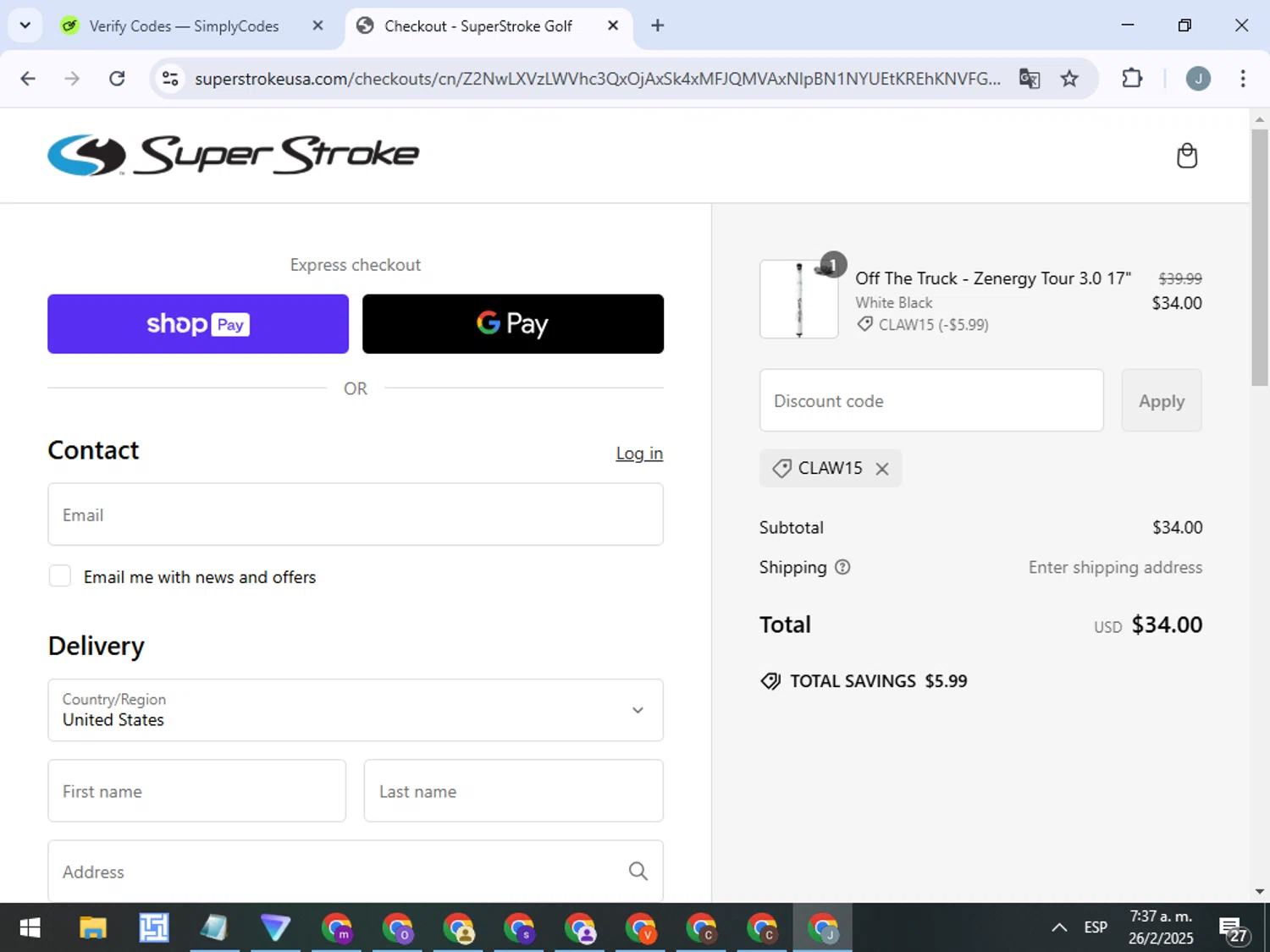Click the Subtotal $34.00 value
Screen dimensions: 1270x952
[1177, 527]
